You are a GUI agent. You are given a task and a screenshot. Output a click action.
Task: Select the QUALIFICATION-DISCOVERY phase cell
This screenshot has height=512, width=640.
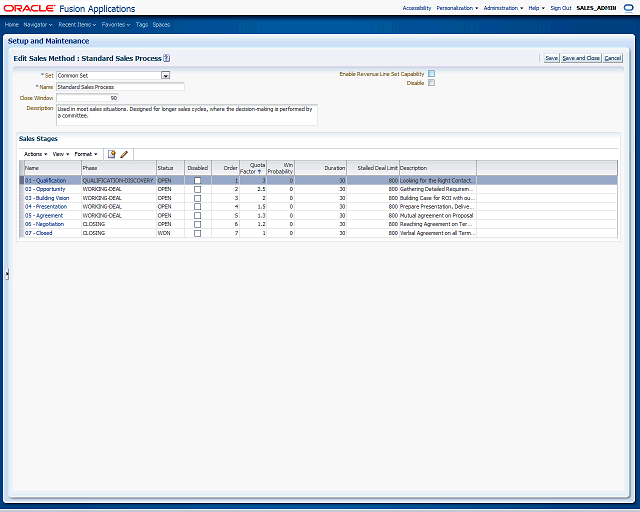click(119, 180)
